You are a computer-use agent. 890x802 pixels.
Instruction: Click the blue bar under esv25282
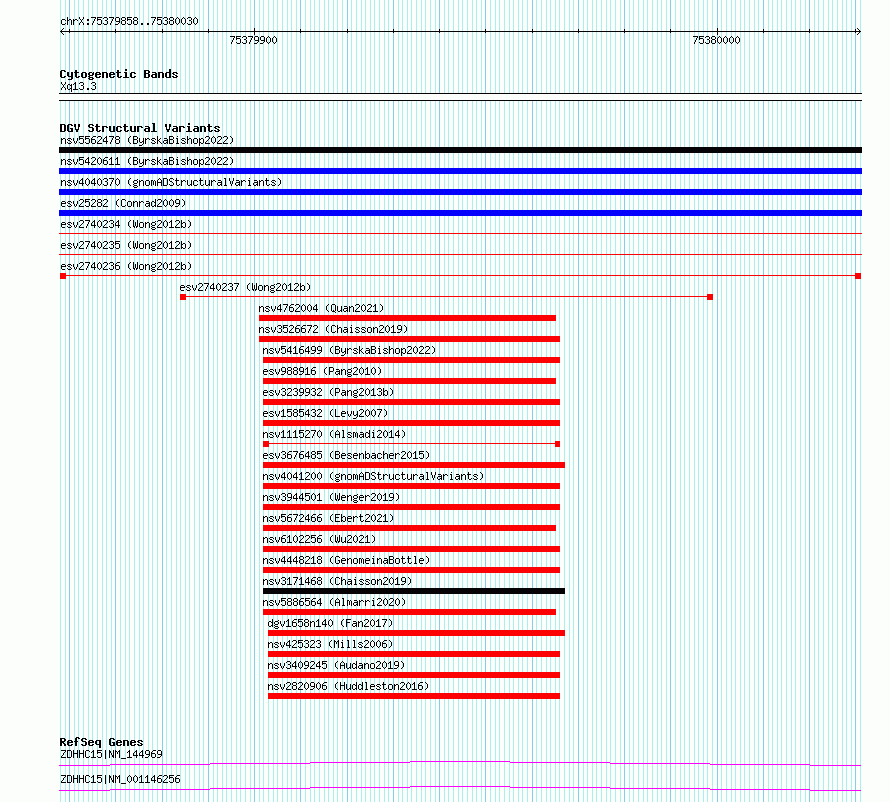[x=460, y=213]
